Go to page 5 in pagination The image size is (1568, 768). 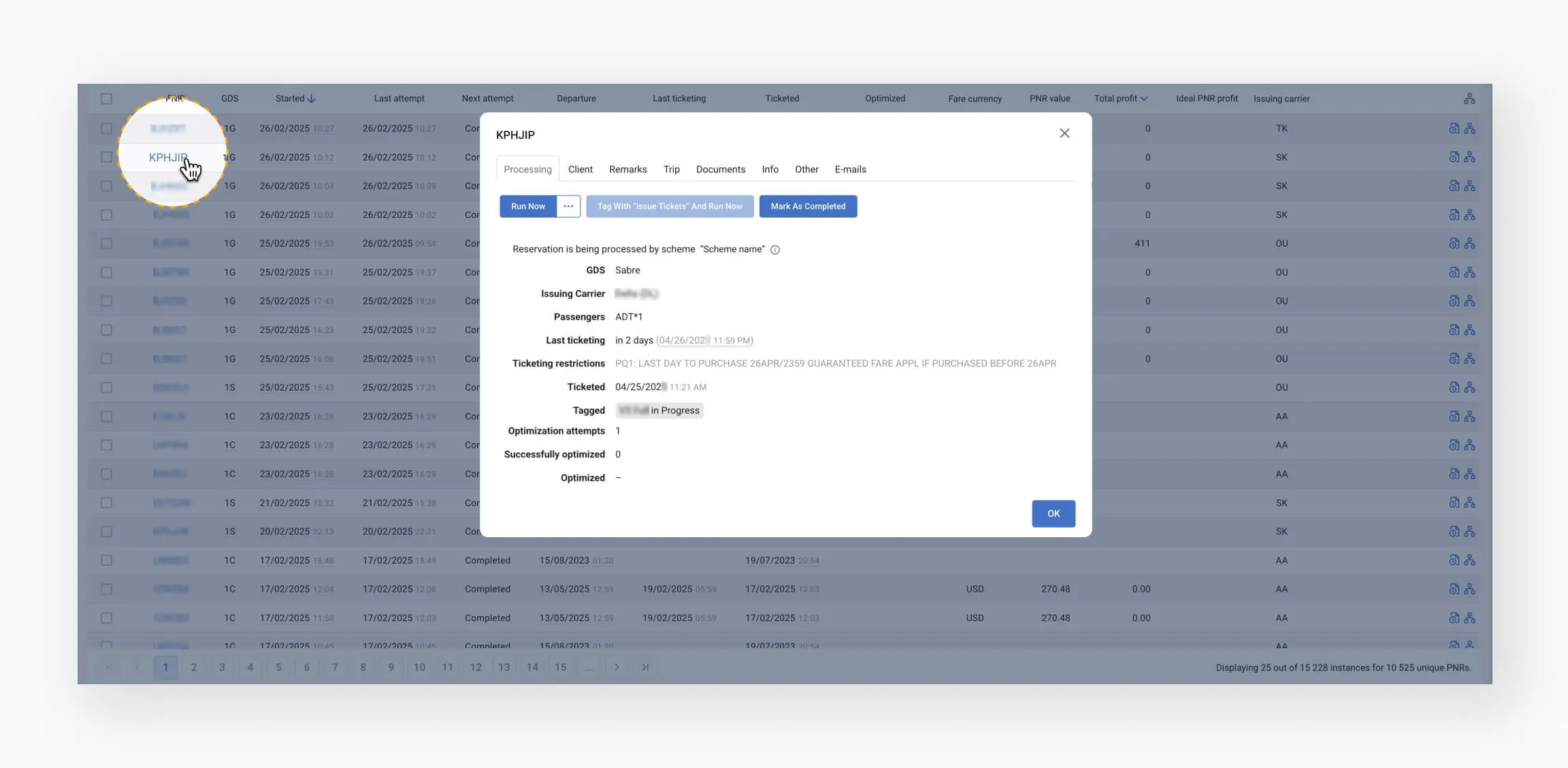pyautogui.click(x=278, y=667)
